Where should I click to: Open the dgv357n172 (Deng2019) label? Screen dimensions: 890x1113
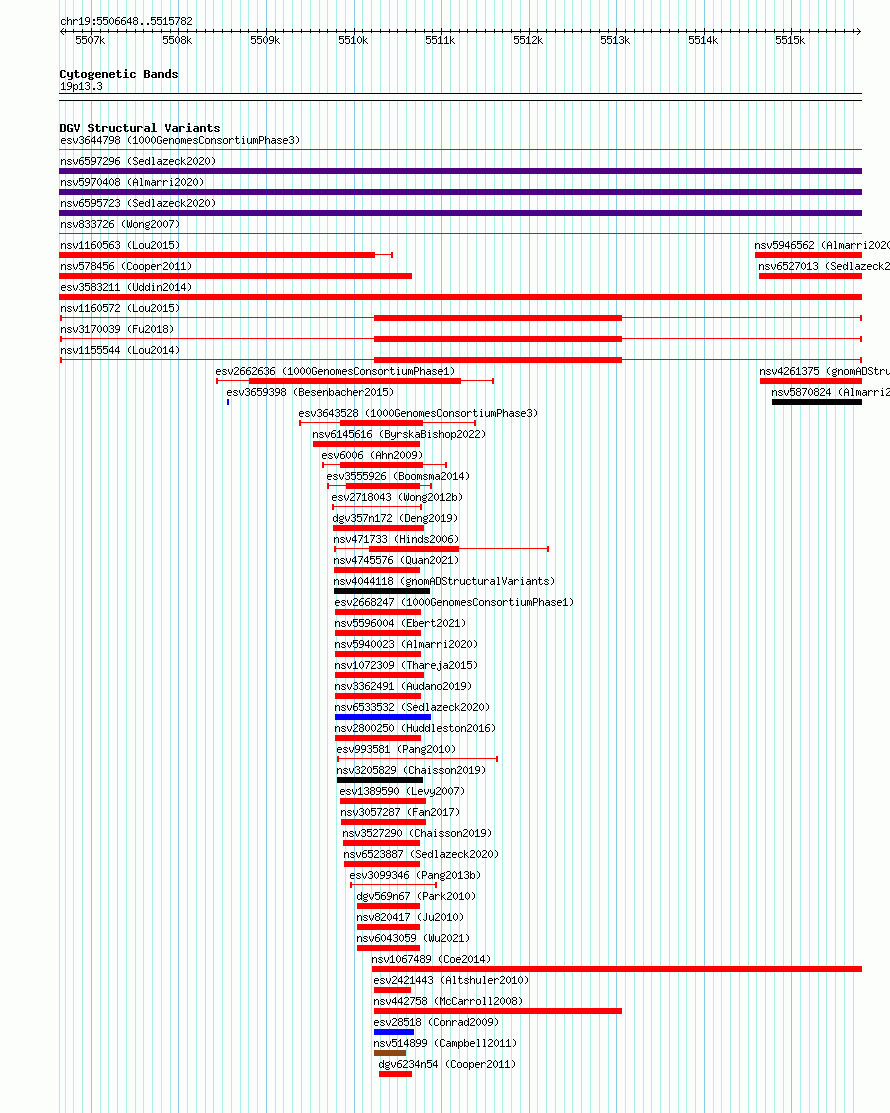pyautogui.click(x=395, y=518)
